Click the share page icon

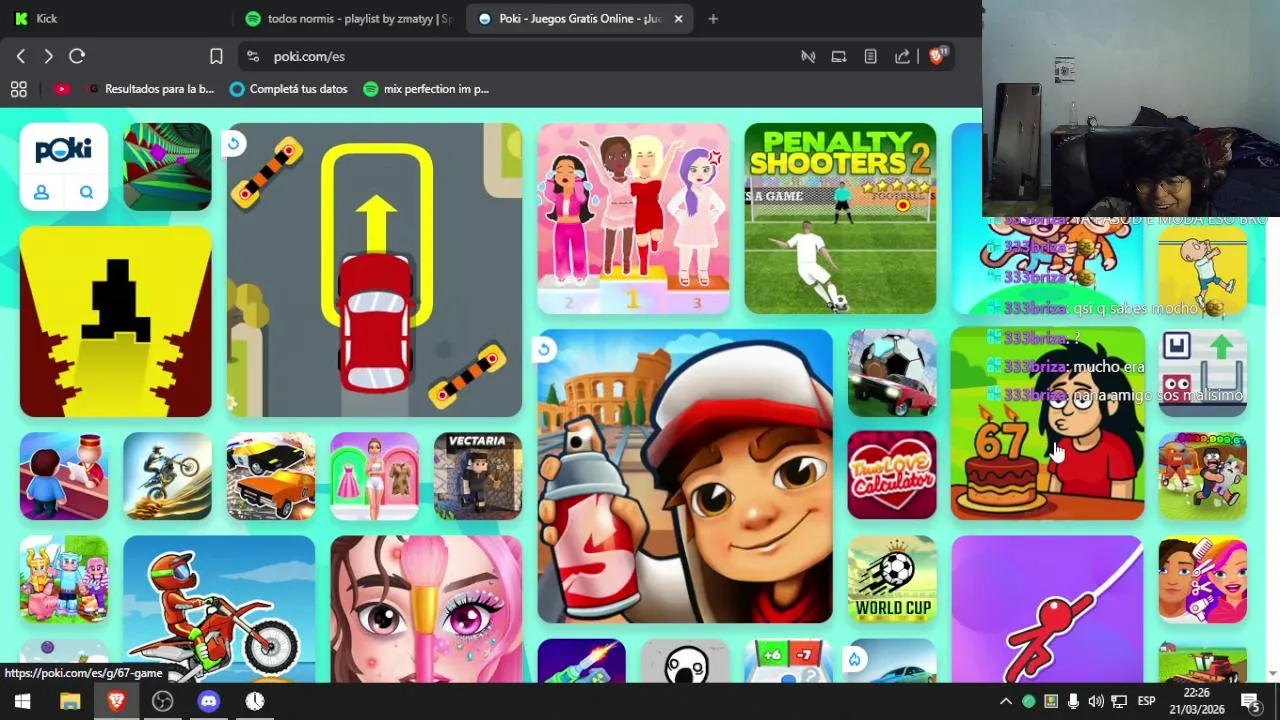tap(902, 57)
